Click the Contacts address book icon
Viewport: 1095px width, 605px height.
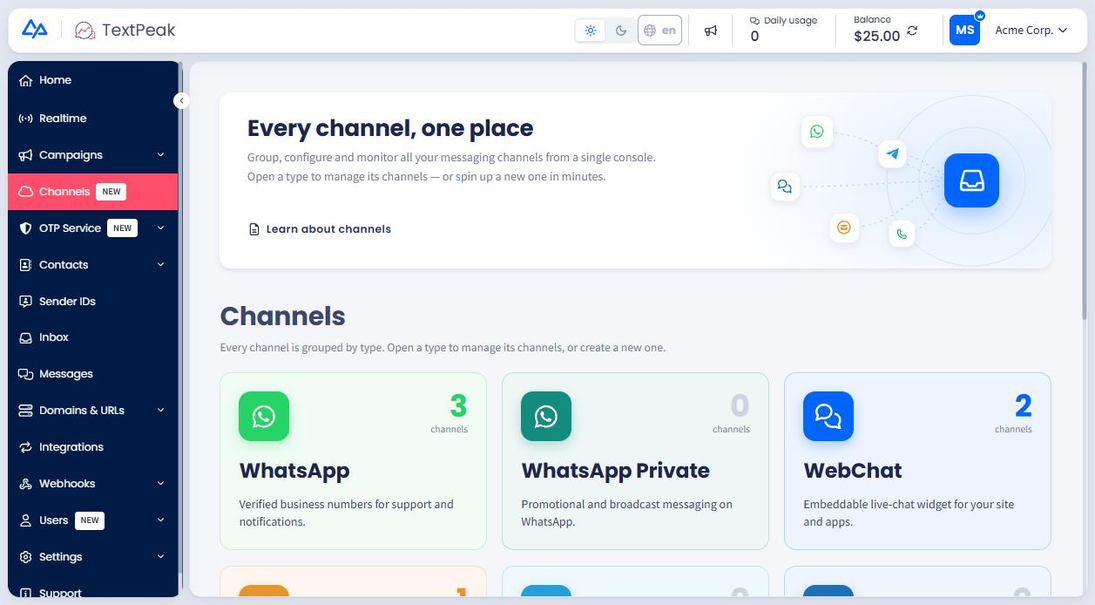tap(26, 265)
